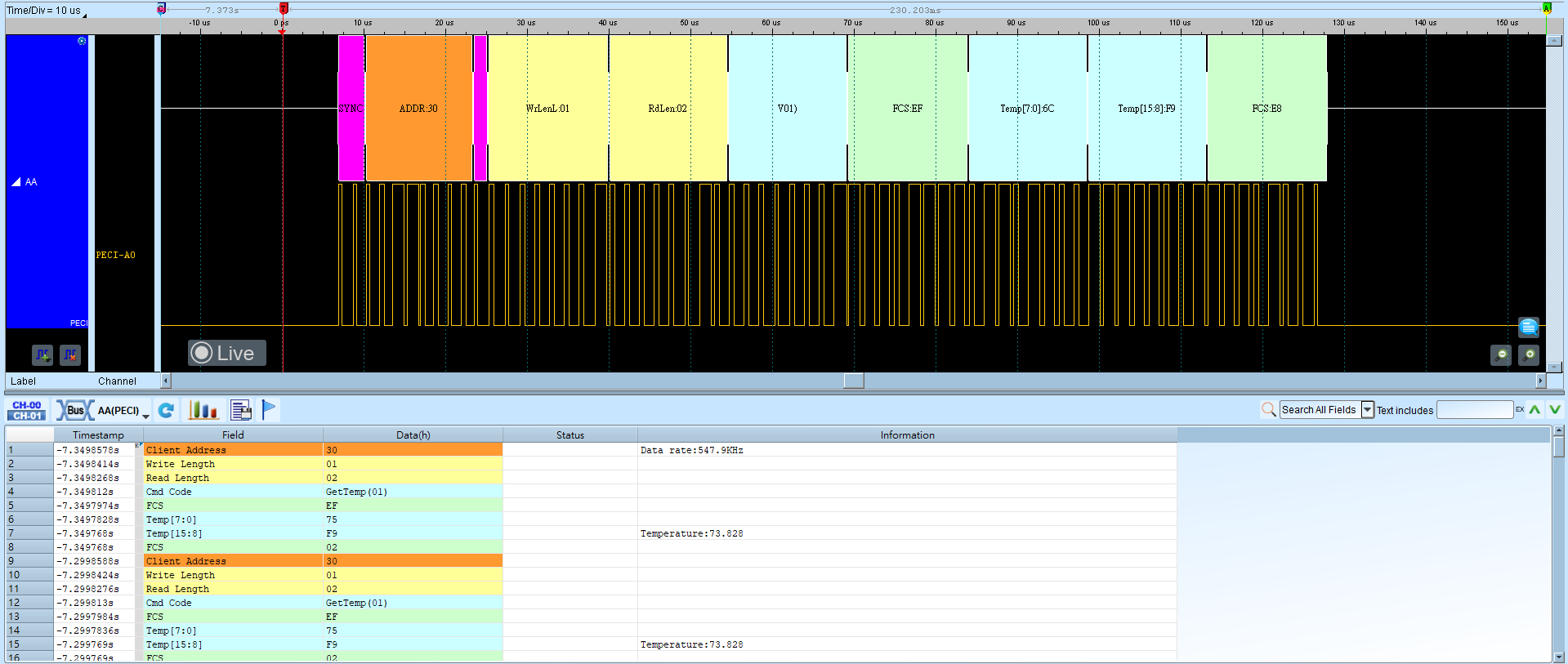Save the decode report to file
The image size is (1568, 664).
click(241, 410)
